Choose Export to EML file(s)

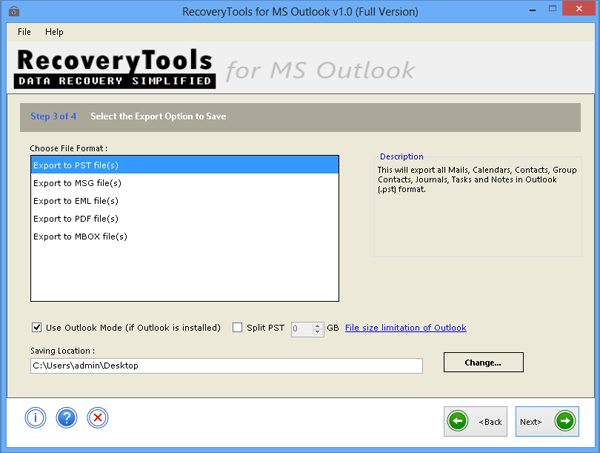coord(184,201)
